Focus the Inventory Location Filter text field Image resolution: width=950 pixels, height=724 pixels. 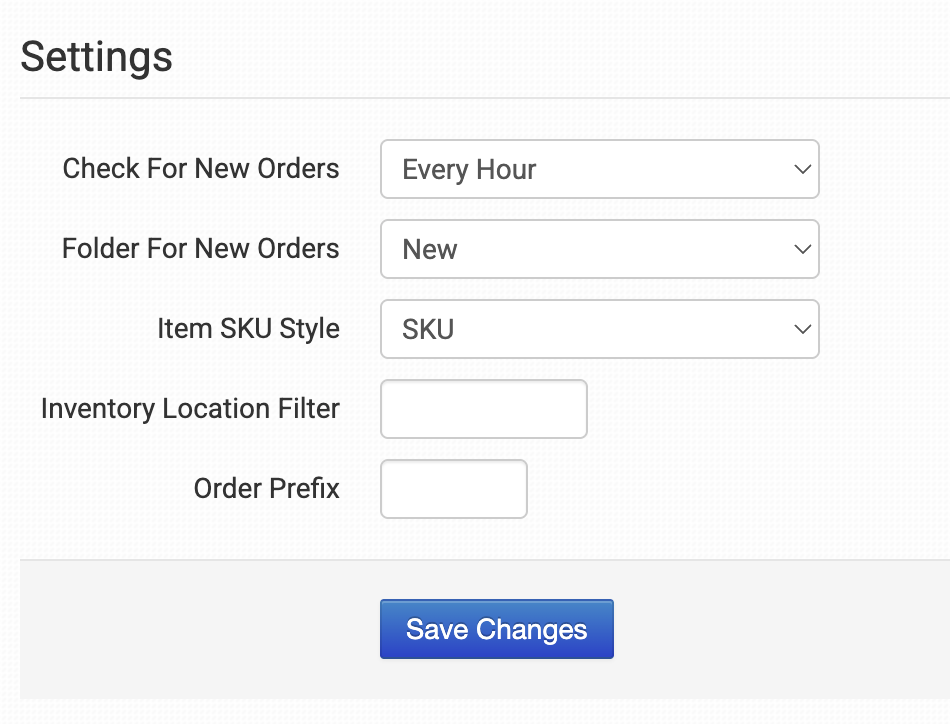point(484,409)
